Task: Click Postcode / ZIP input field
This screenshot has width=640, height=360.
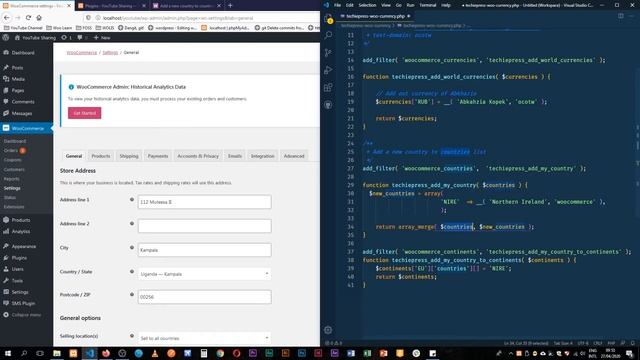Action: (x=204, y=297)
